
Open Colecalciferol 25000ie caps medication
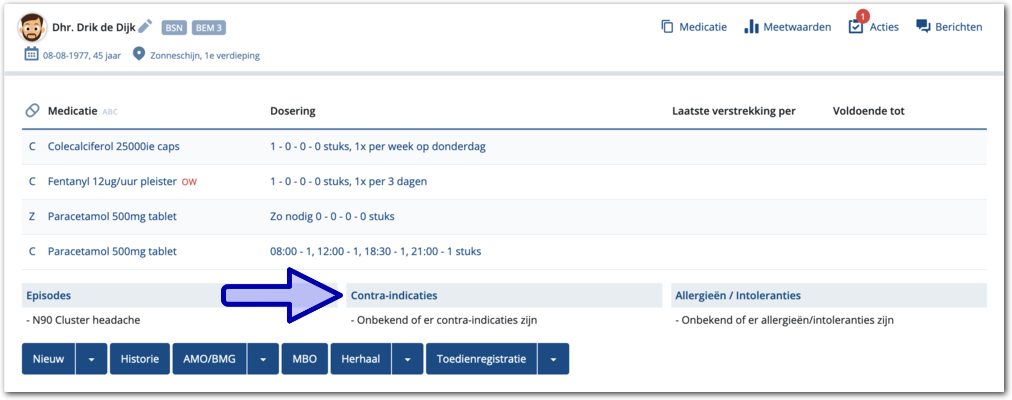(x=111, y=146)
